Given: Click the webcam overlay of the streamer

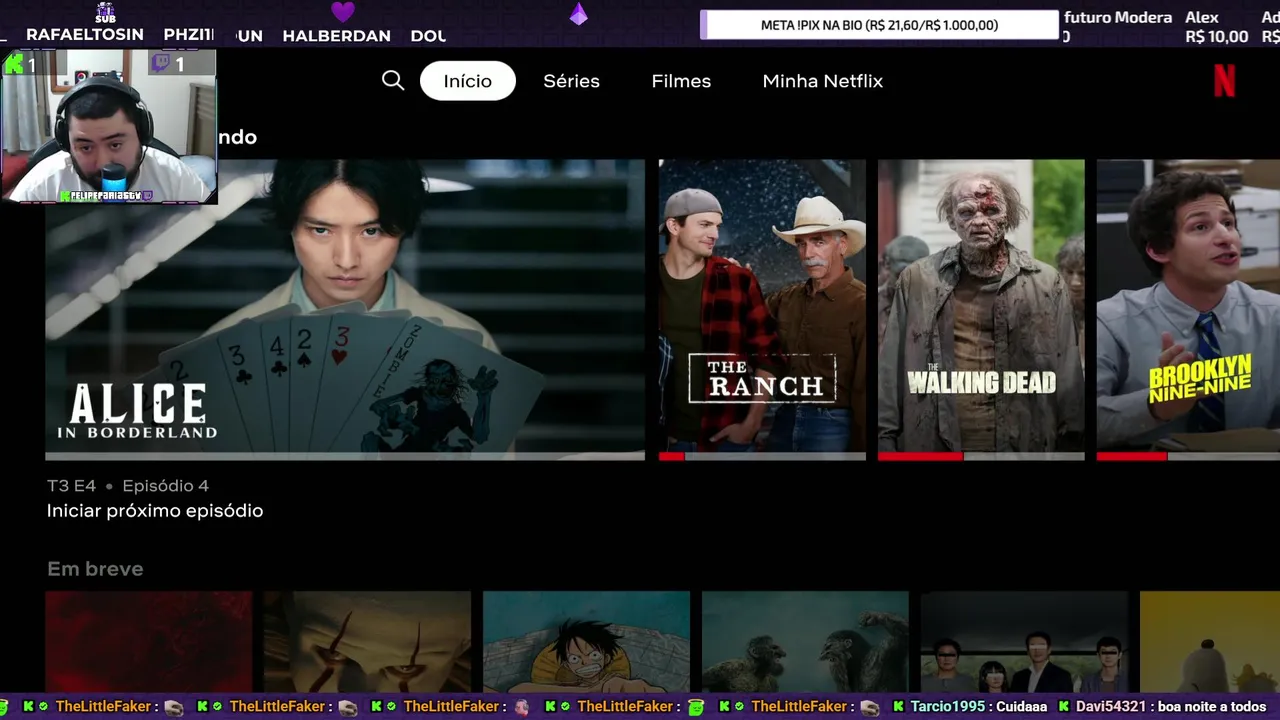Looking at the screenshot, I should pyautogui.click(x=109, y=127).
